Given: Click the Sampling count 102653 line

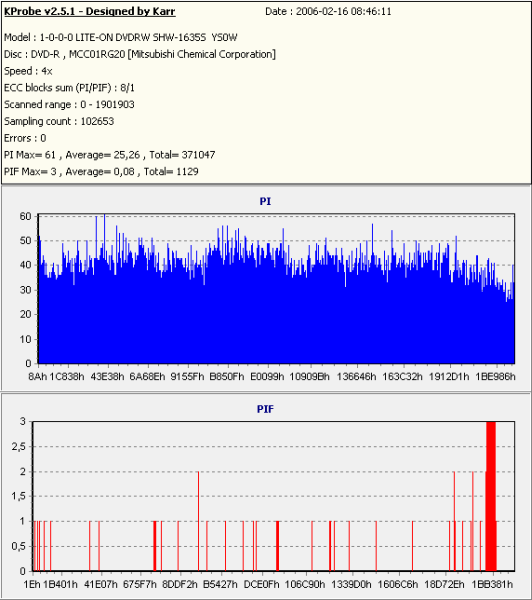Looking at the screenshot, I should [x=59, y=121].
